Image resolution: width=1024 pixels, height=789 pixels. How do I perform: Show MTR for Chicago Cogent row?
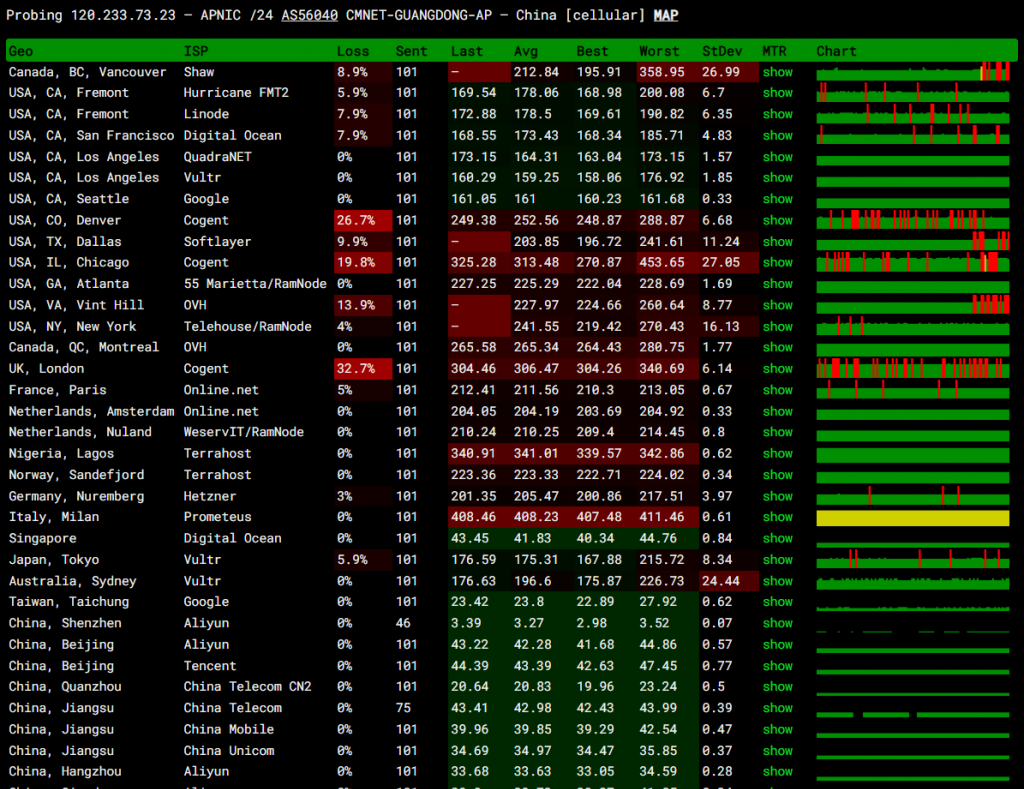click(777, 263)
